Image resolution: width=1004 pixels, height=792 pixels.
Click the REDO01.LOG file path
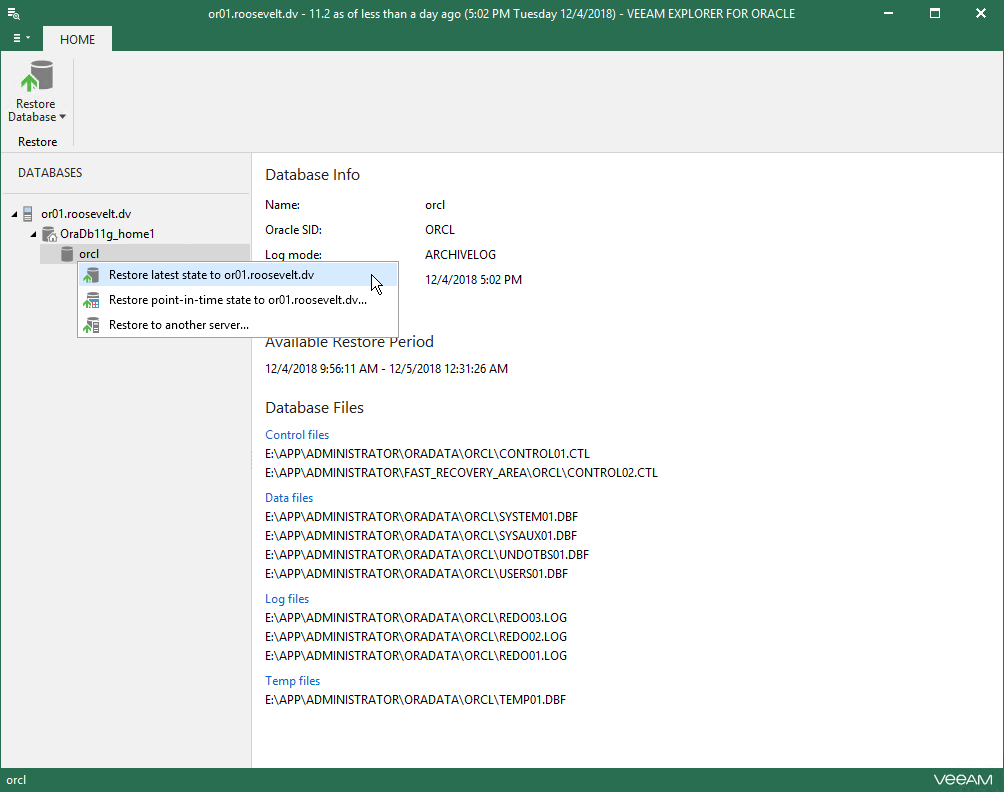416,656
